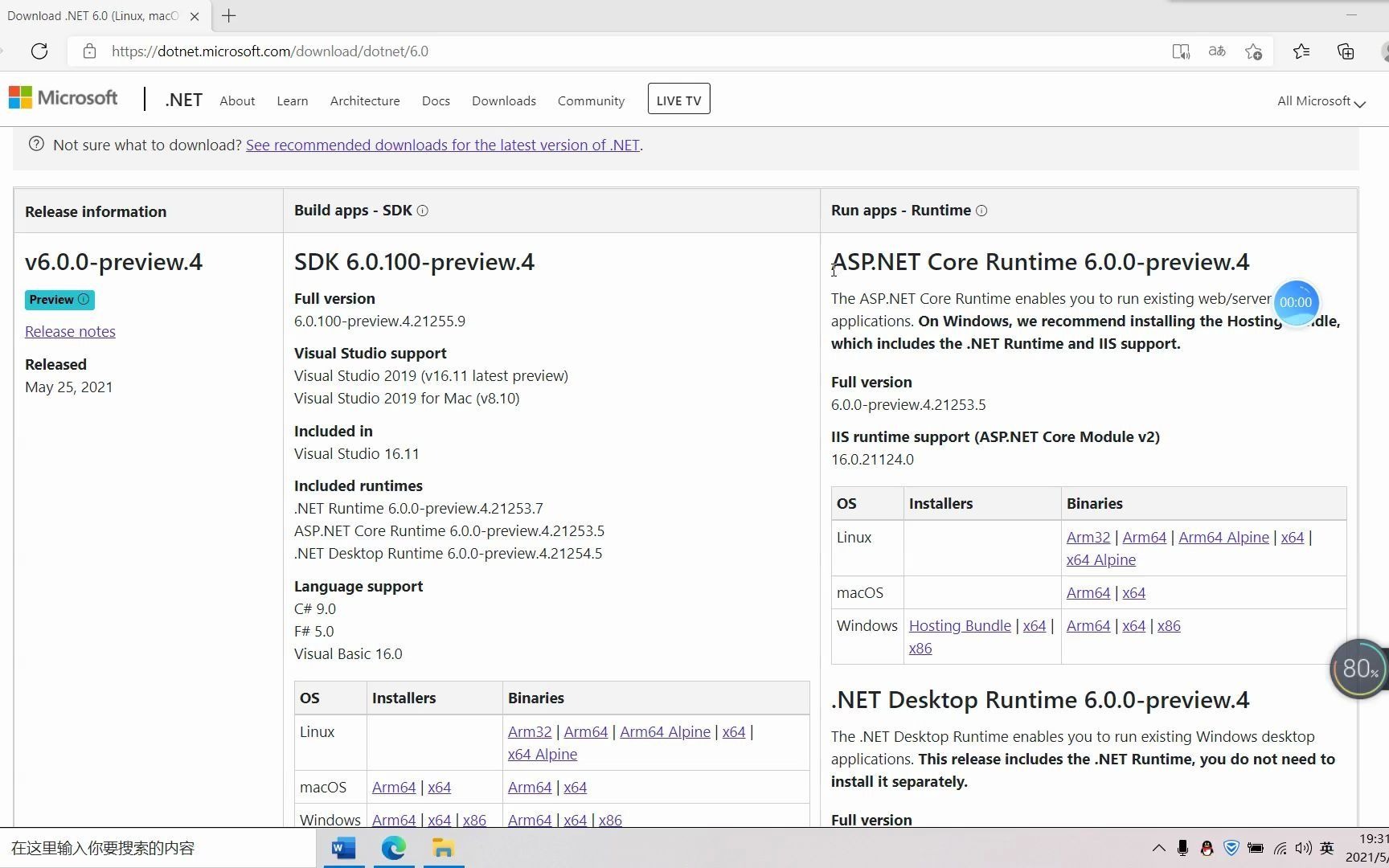This screenshot has width=1389, height=868.
Task: Add this page to favorites star icon
Action: click(x=1253, y=51)
